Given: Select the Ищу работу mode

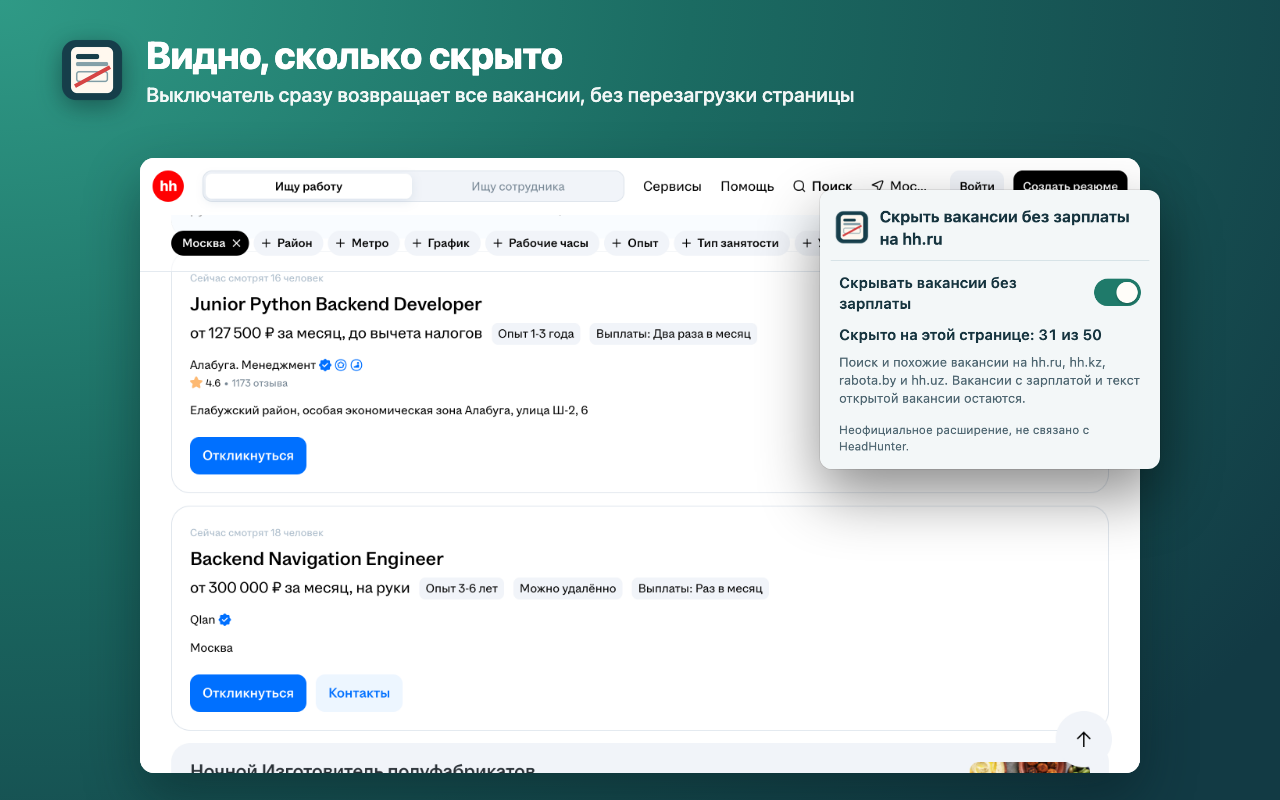Looking at the screenshot, I should point(309,187).
